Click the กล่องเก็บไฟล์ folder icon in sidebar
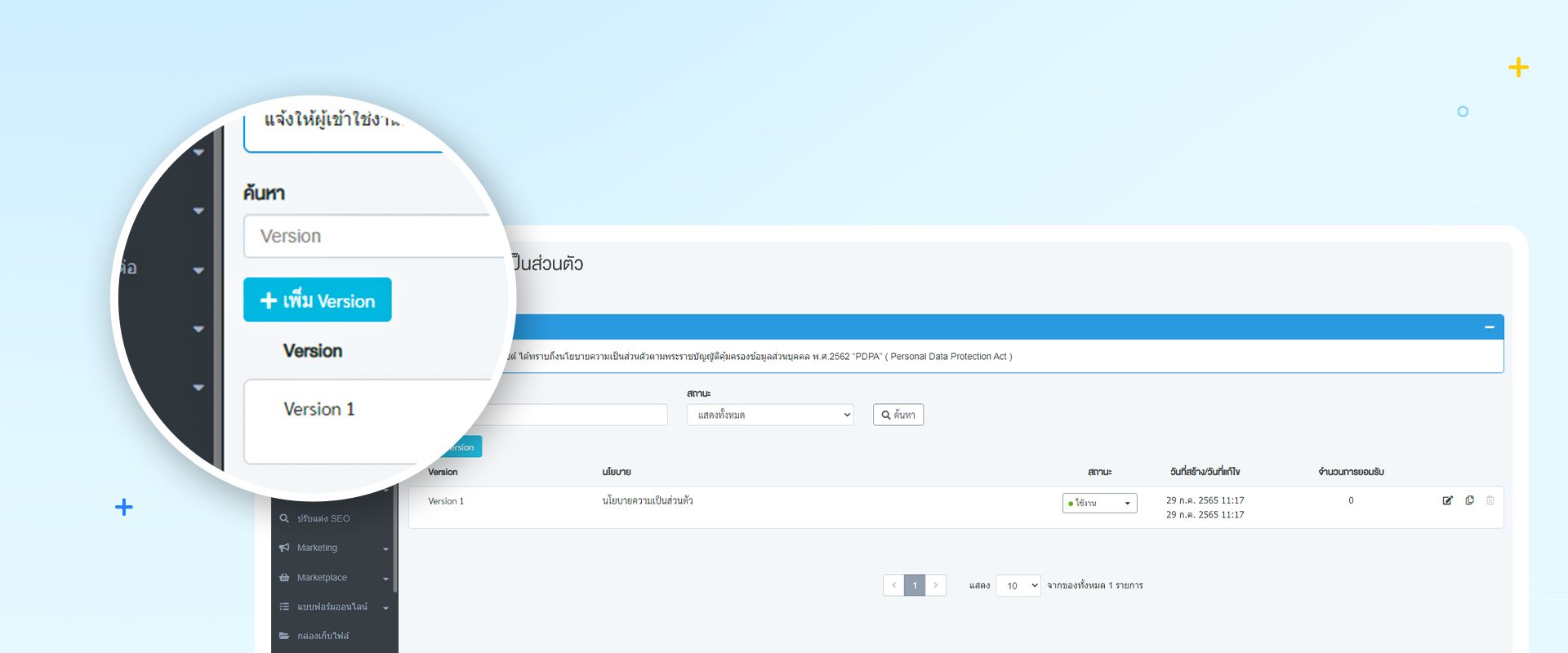Image resolution: width=1568 pixels, height=653 pixels. 284,636
